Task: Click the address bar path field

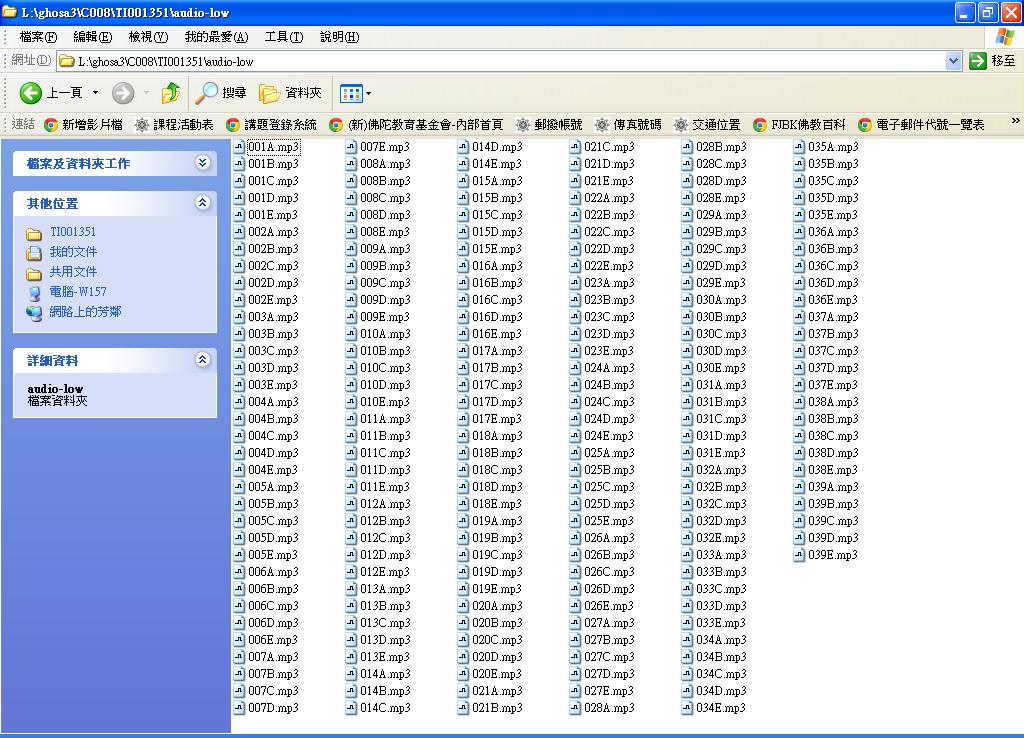Action: (x=500, y=61)
